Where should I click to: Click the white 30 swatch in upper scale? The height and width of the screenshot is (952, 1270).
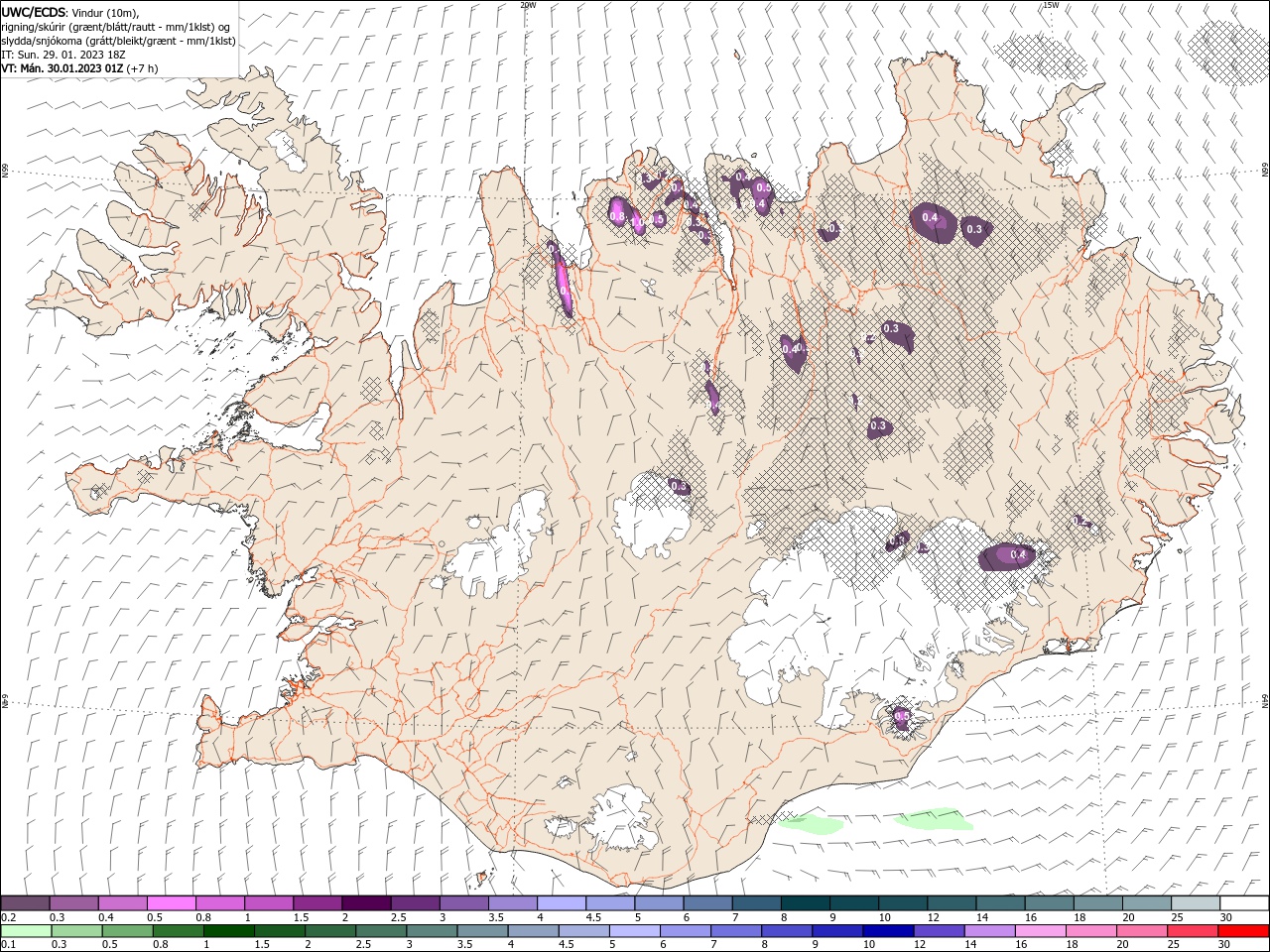coord(1244,902)
